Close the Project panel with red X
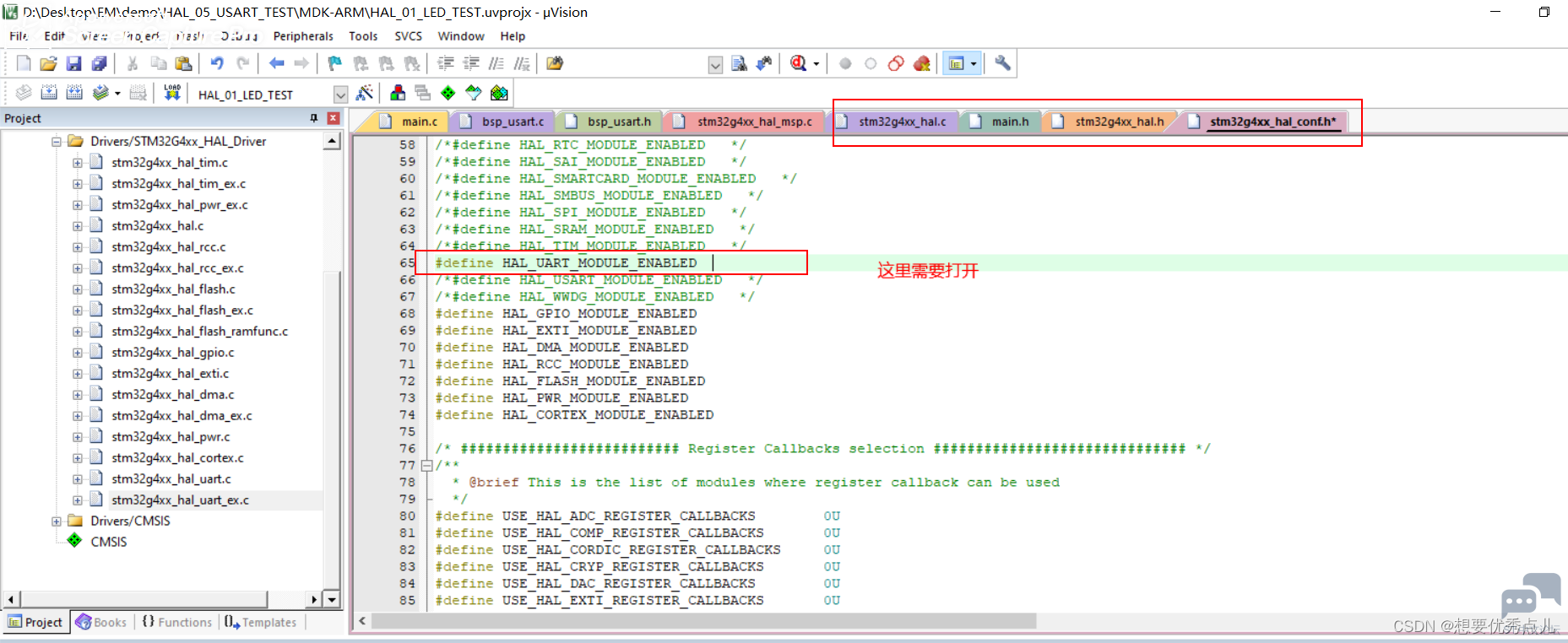Screen dimensions: 1568x643 pyautogui.click(x=334, y=118)
